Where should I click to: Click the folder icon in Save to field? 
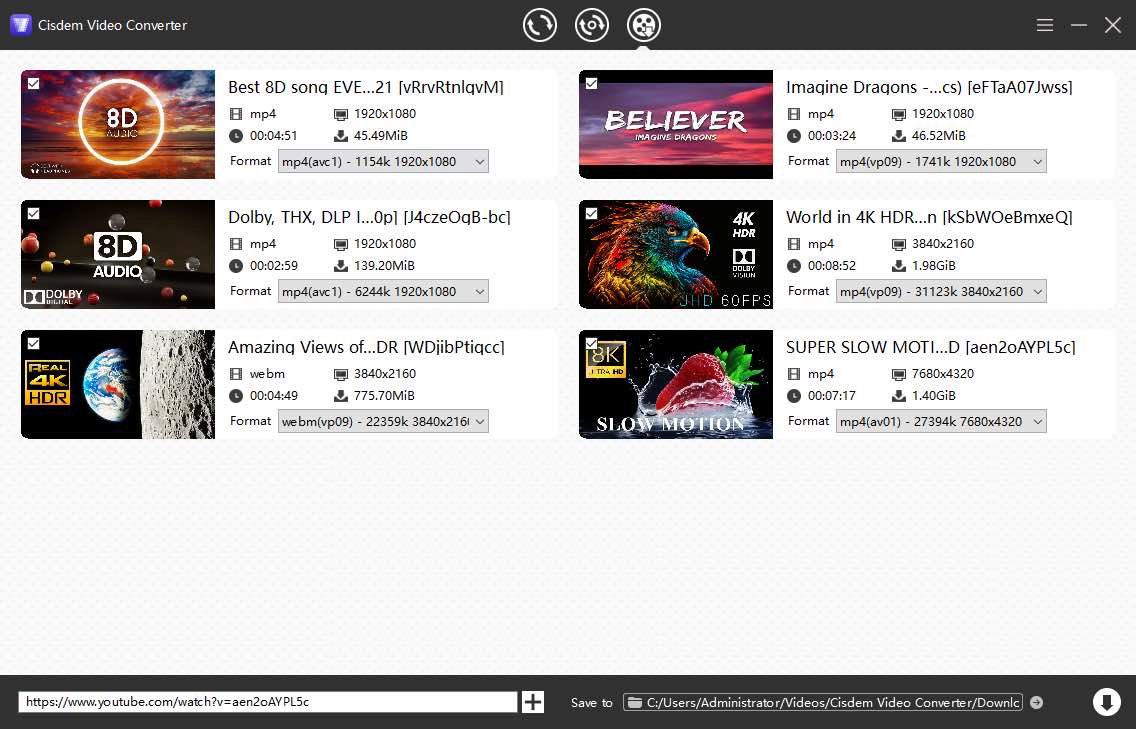635,702
